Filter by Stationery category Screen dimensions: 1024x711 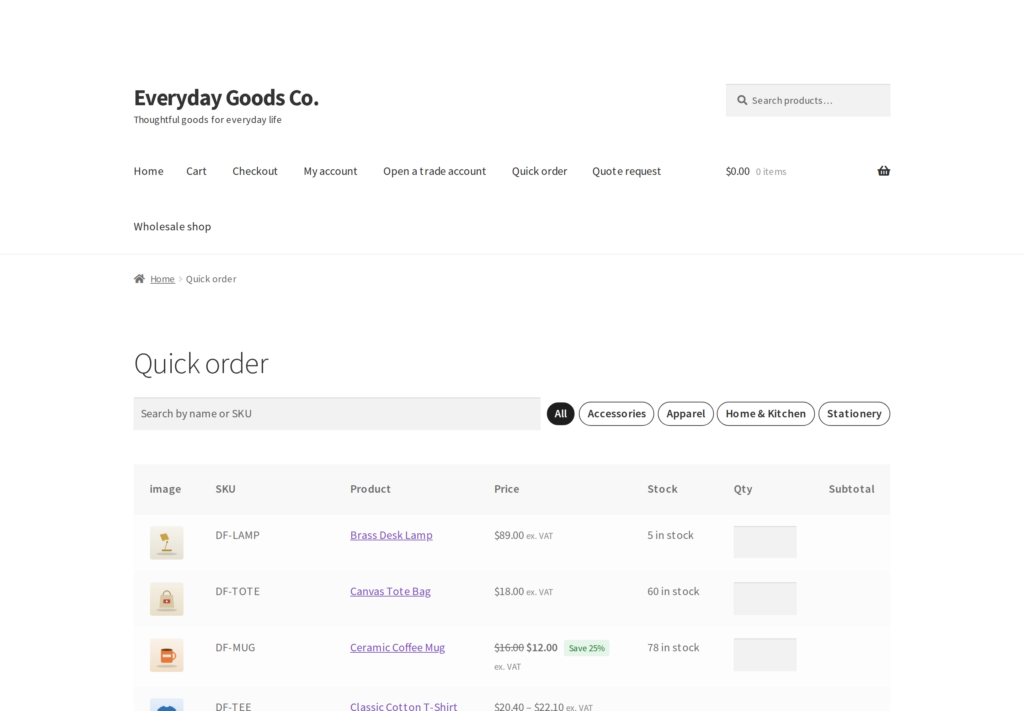[x=854, y=413]
